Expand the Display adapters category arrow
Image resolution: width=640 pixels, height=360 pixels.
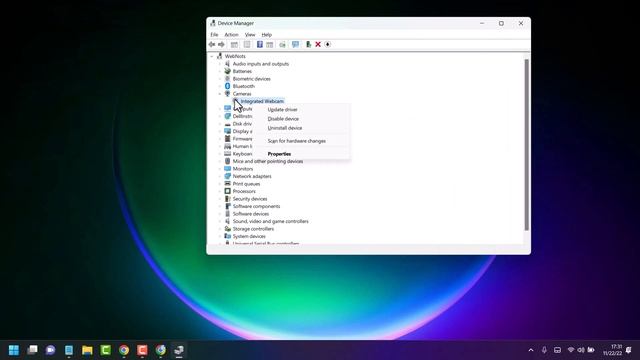click(220, 131)
